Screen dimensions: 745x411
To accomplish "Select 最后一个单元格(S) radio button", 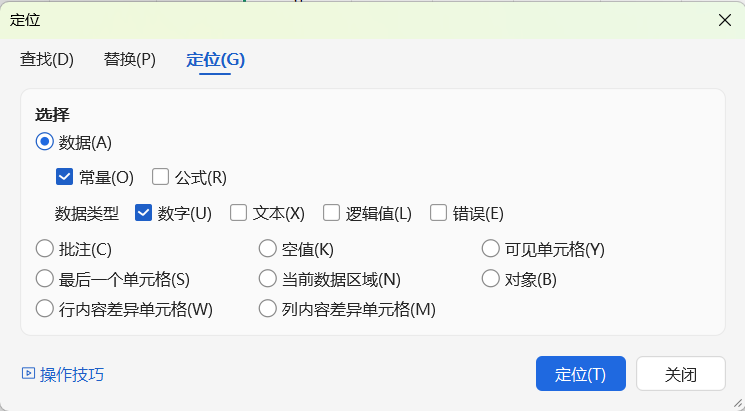I will point(44,278).
